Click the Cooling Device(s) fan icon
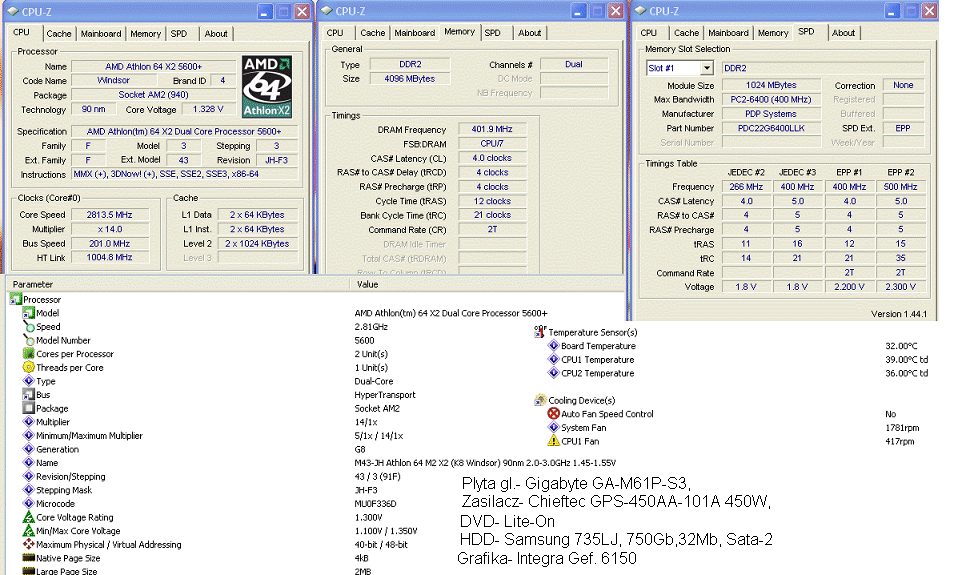The height and width of the screenshot is (575, 958). pyautogui.click(x=540, y=400)
